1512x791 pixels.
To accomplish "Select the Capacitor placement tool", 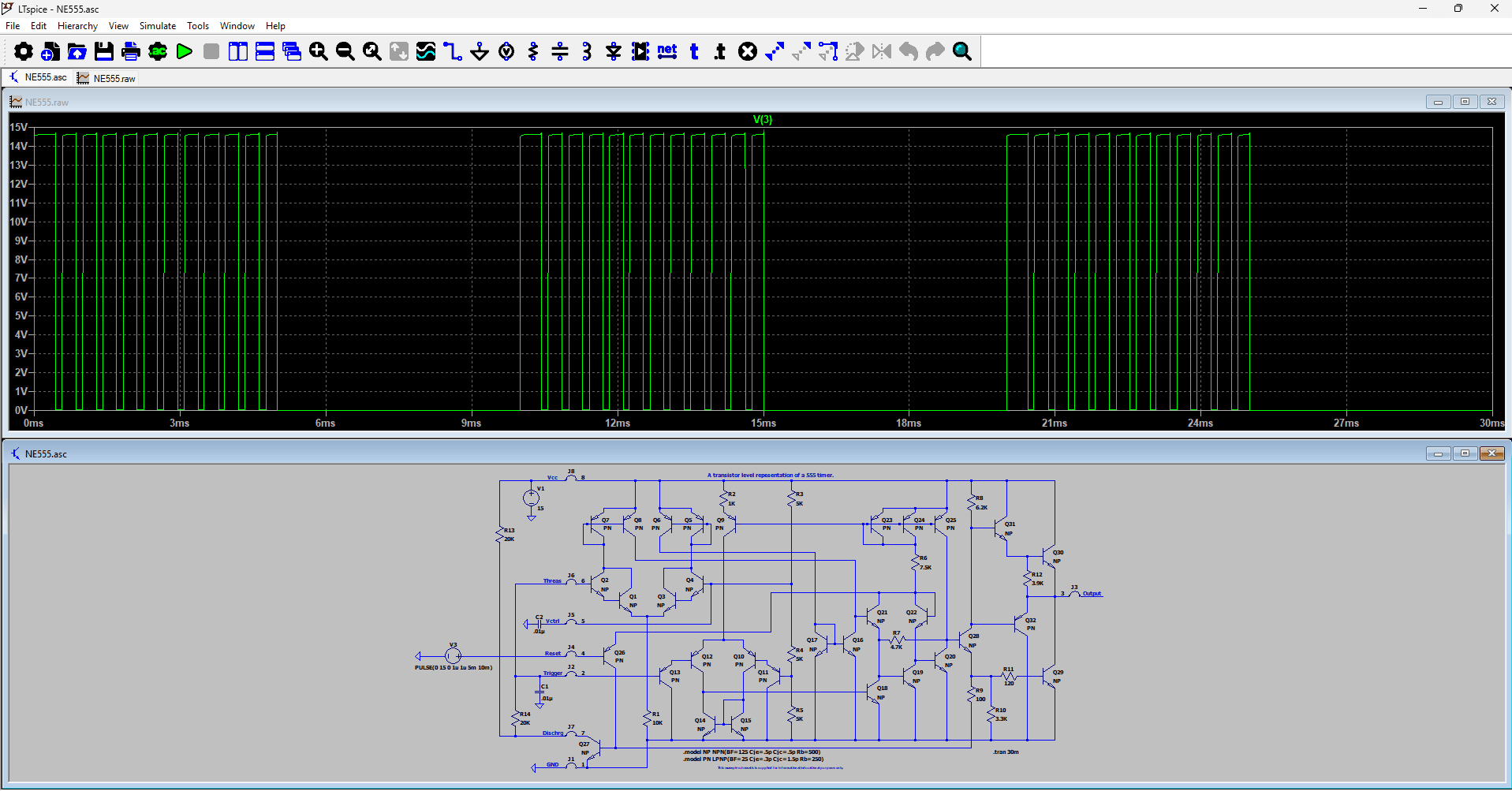I will click(560, 52).
